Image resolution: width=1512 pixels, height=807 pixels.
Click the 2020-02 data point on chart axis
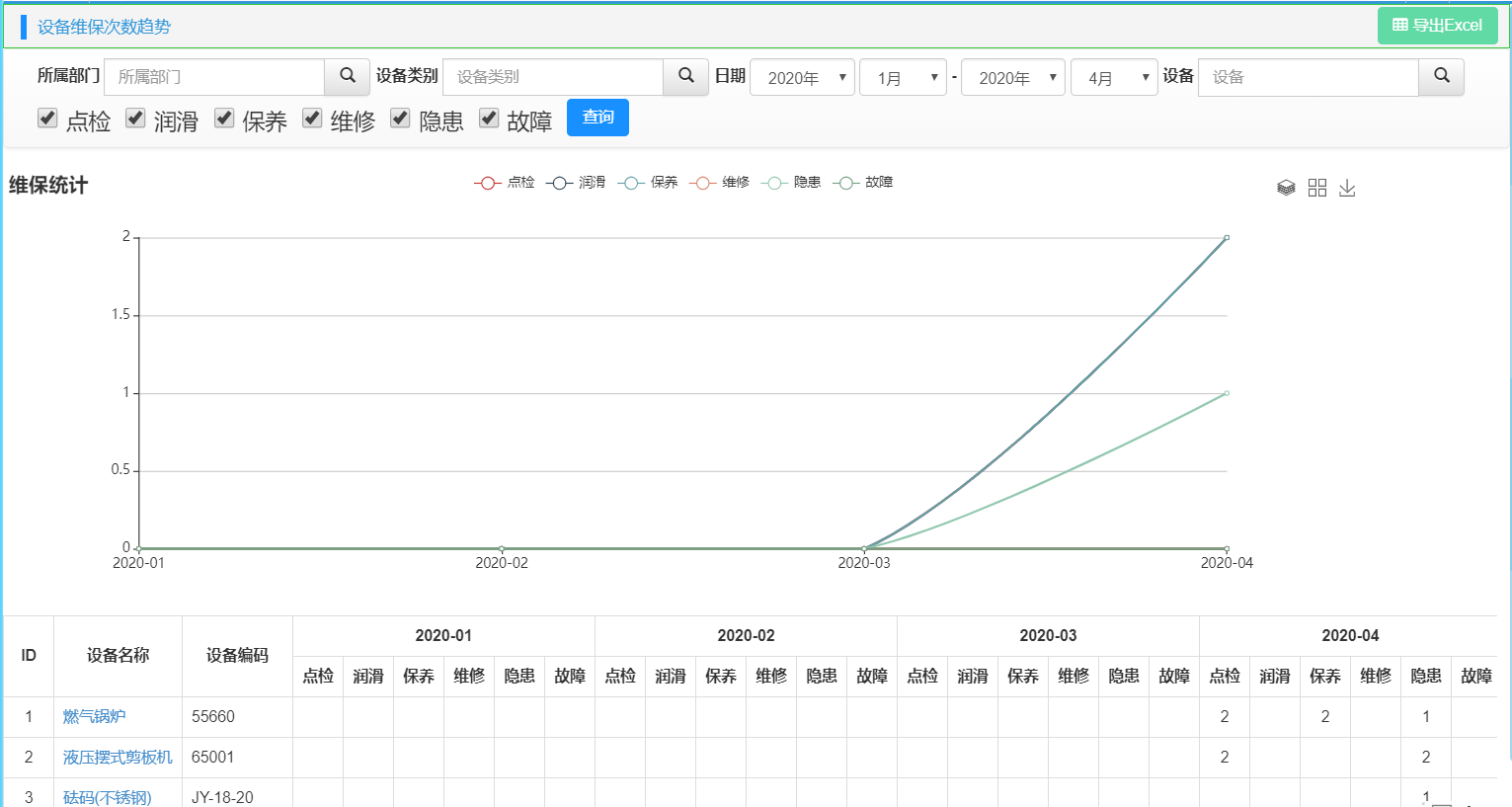502,548
